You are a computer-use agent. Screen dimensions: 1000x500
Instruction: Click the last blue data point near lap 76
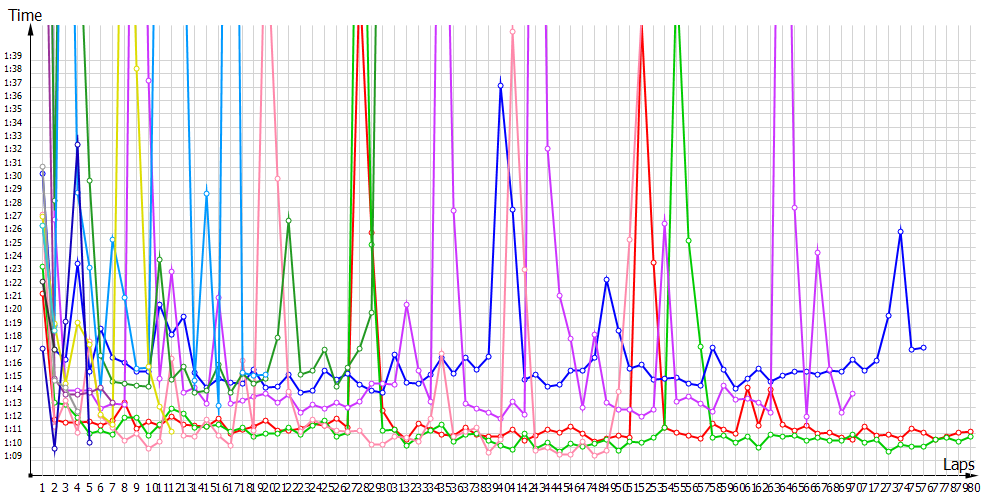tap(923, 347)
